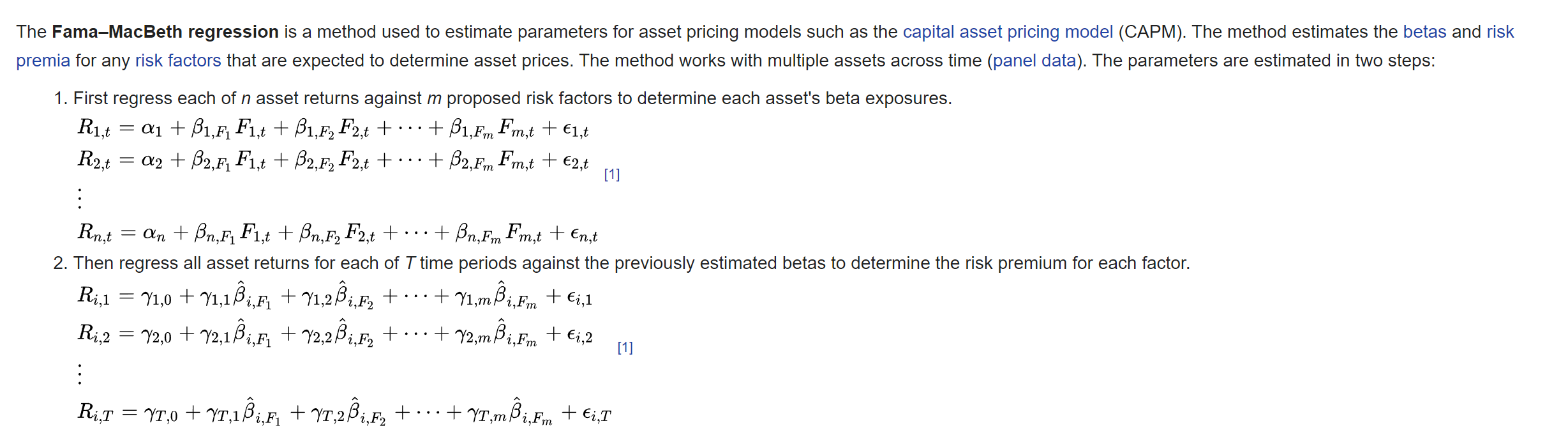This screenshot has width=1568, height=437.
Task: Click the bold "Fama–MacBeth regression" title text
Action: click(165, 32)
